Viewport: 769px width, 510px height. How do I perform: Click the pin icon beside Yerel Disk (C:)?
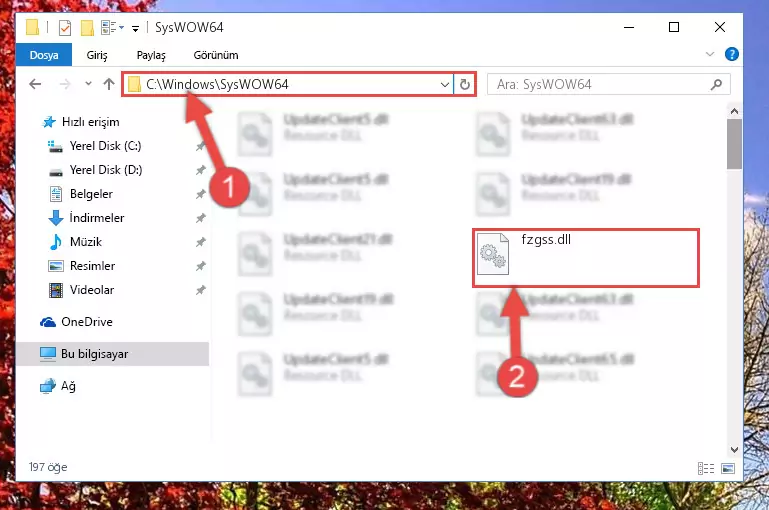pyautogui.click(x=200, y=146)
